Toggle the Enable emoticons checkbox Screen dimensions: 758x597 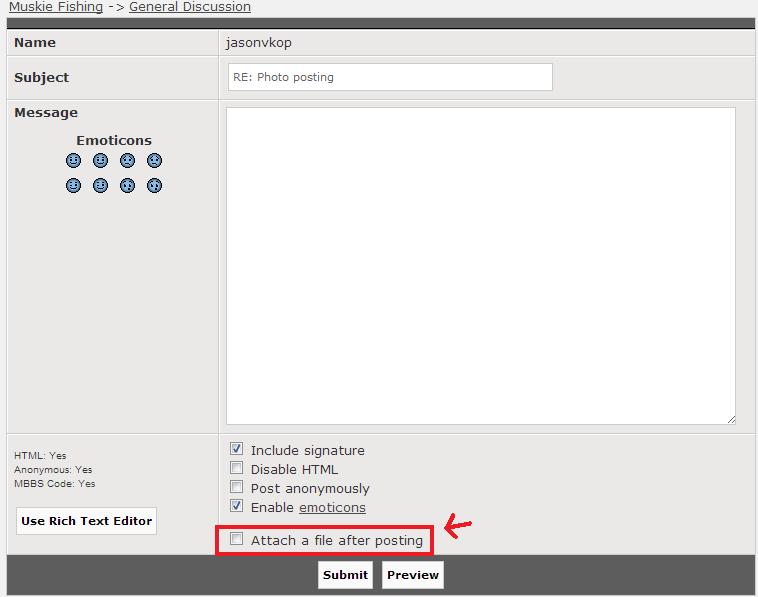click(x=237, y=506)
